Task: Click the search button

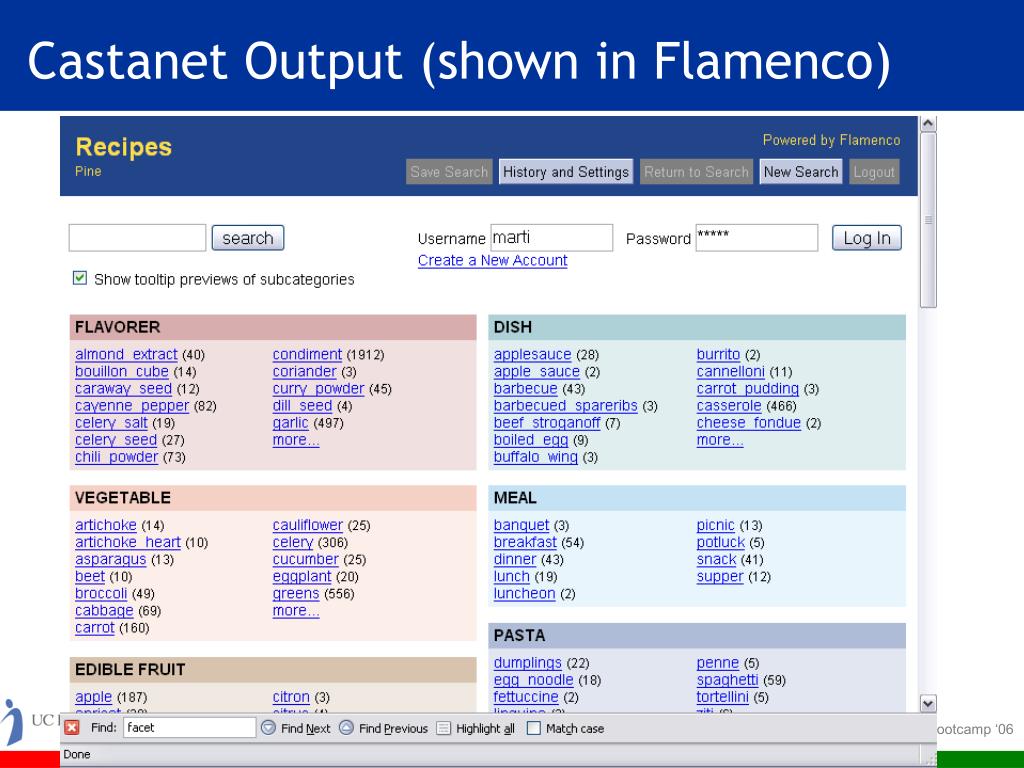Action: pos(248,238)
